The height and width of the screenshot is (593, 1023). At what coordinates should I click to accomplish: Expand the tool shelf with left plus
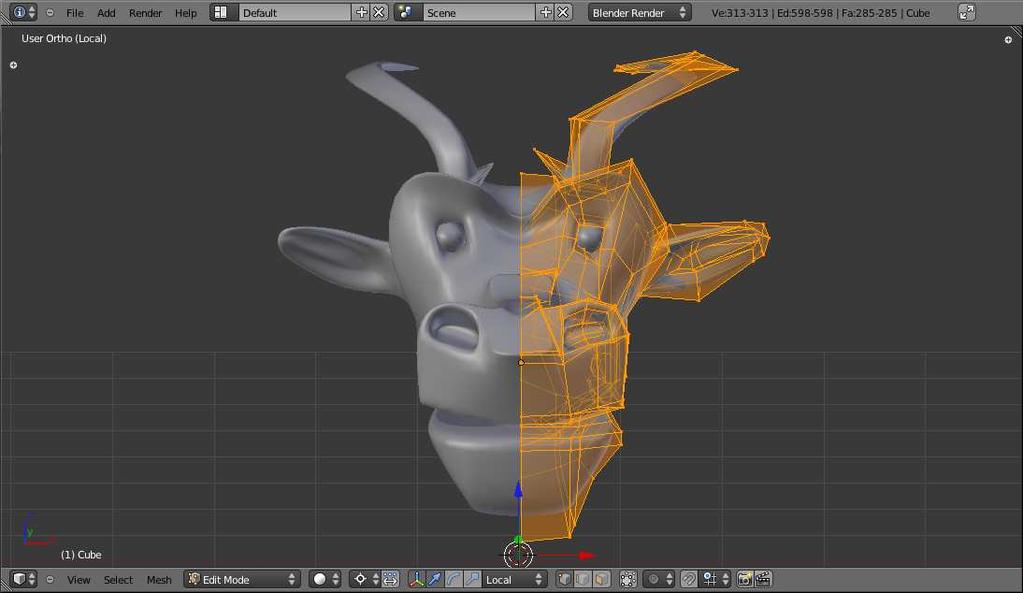(13, 65)
